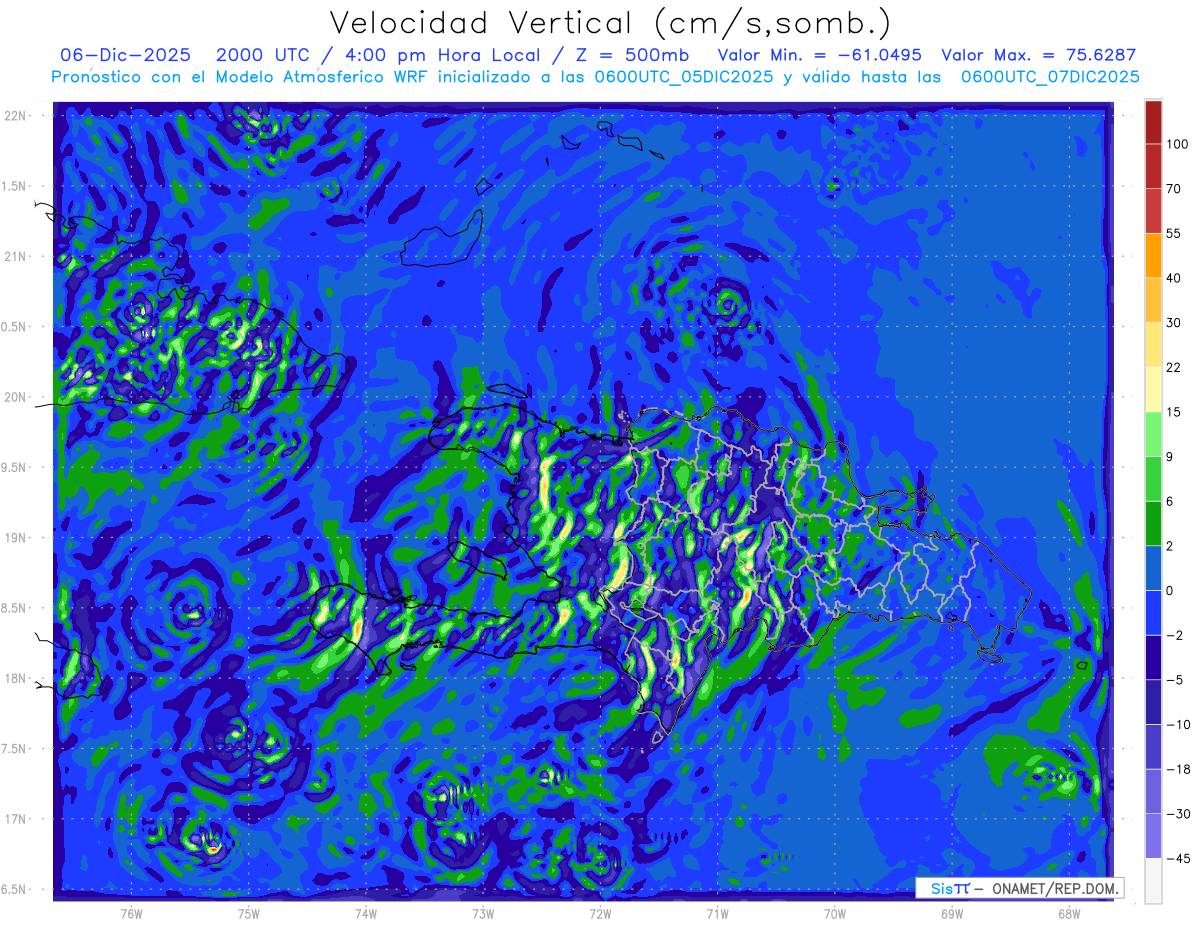Click the dark red color bar segment above 100

(x=1153, y=122)
